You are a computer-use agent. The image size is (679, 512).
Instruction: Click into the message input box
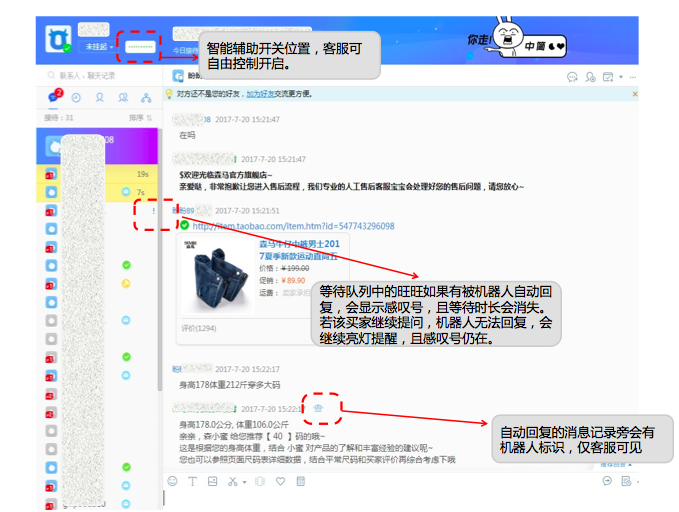pos(401,499)
